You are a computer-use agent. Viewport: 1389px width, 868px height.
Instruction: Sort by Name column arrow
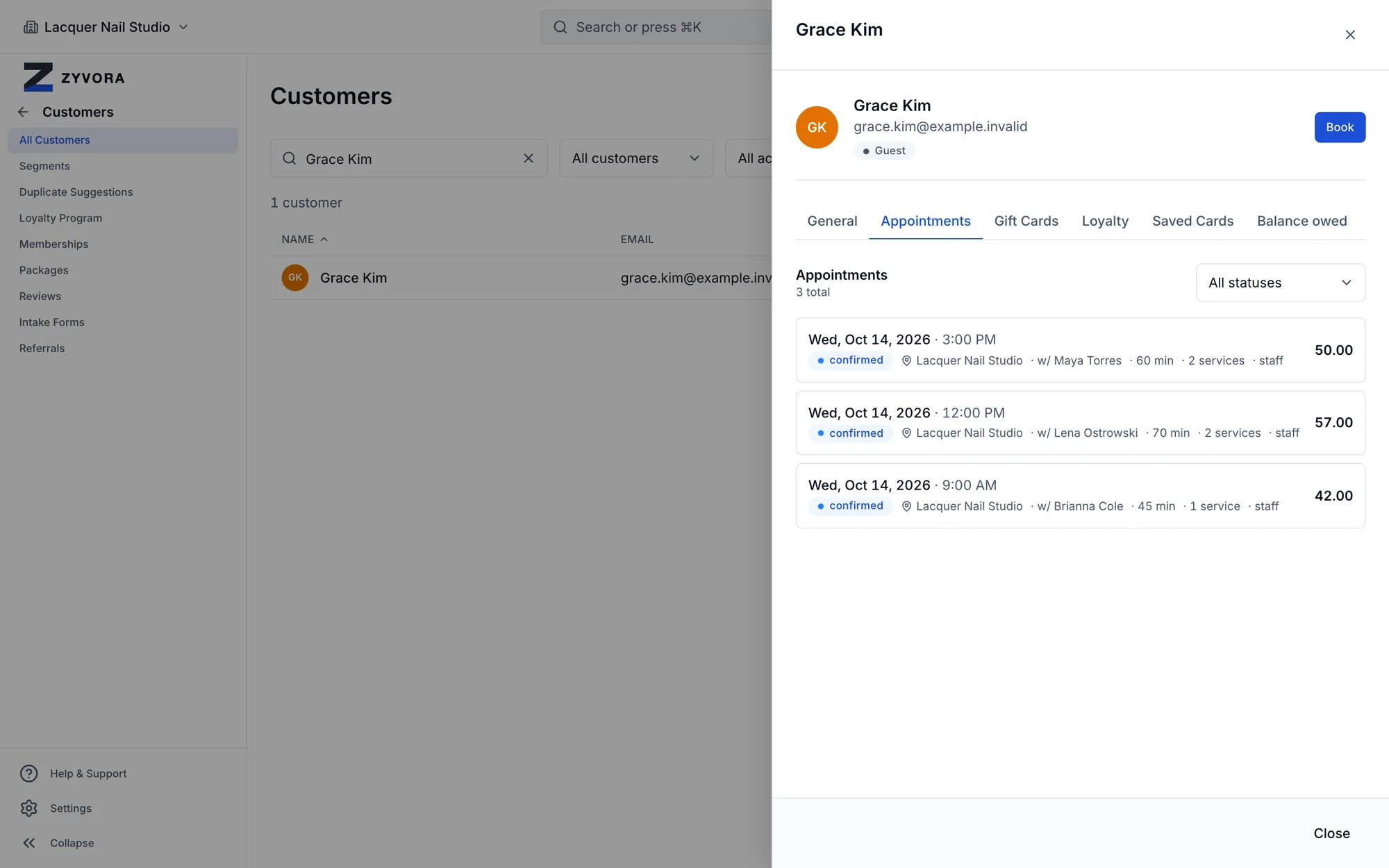pyautogui.click(x=324, y=240)
